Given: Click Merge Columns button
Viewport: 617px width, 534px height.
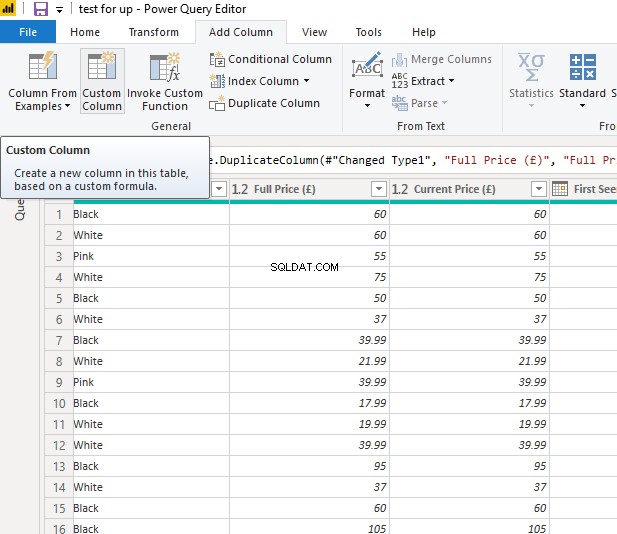Looking at the screenshot, I should [442, 59].
